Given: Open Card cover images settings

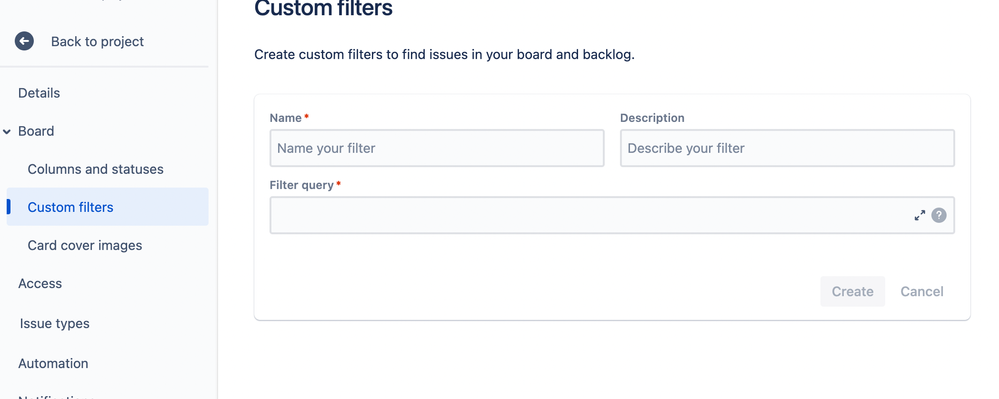Looking at the screenshot, I should tap(85, 245).
